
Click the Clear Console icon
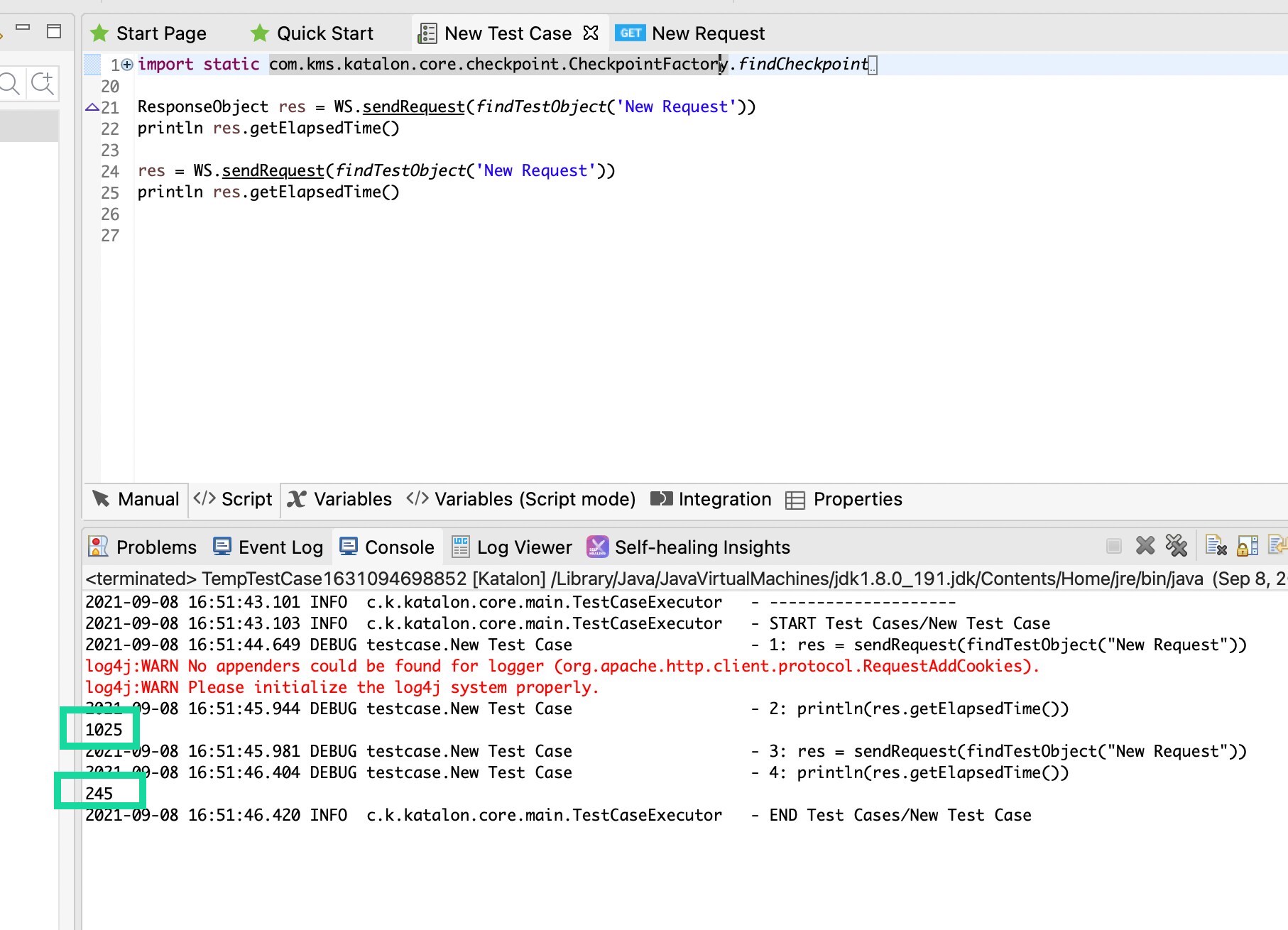click(1216, 546)
